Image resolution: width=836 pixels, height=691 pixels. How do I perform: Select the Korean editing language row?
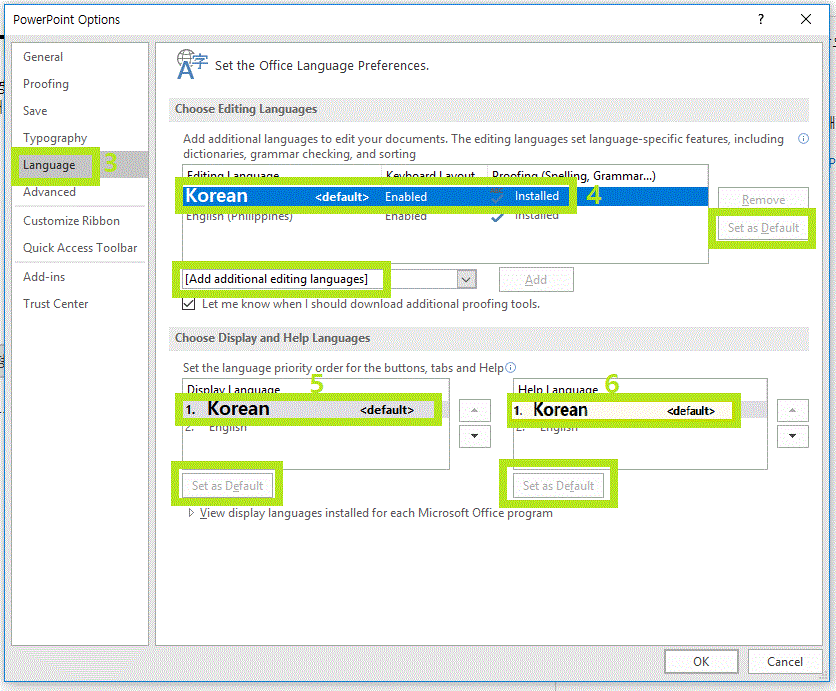pos(445,196)
